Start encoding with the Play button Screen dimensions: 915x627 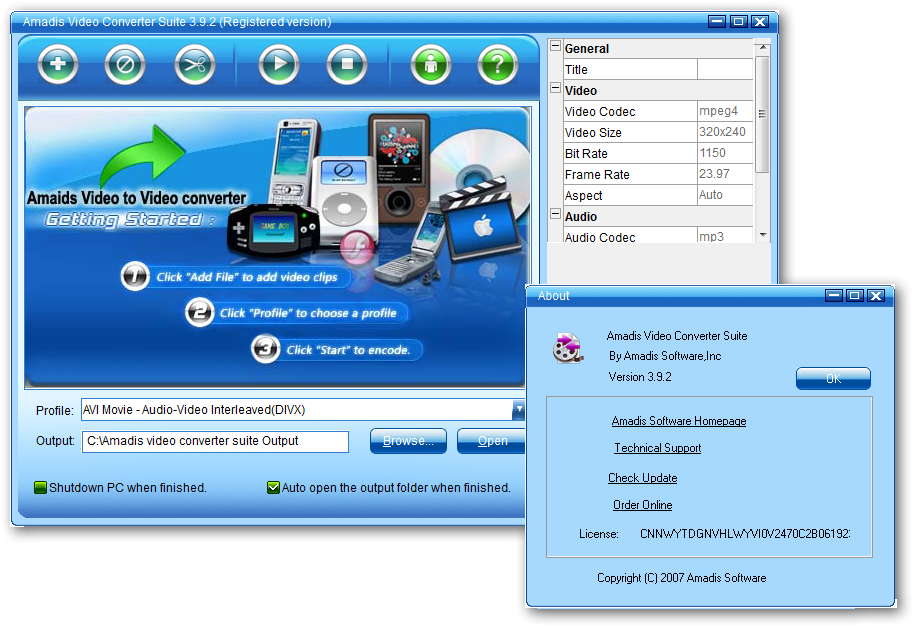(279, 64)
